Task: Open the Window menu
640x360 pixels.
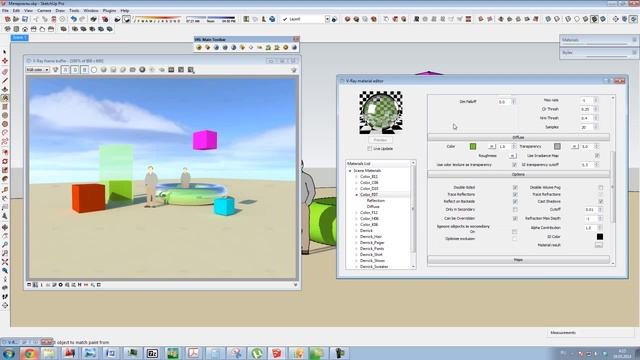Action: (x=91, y=11)
